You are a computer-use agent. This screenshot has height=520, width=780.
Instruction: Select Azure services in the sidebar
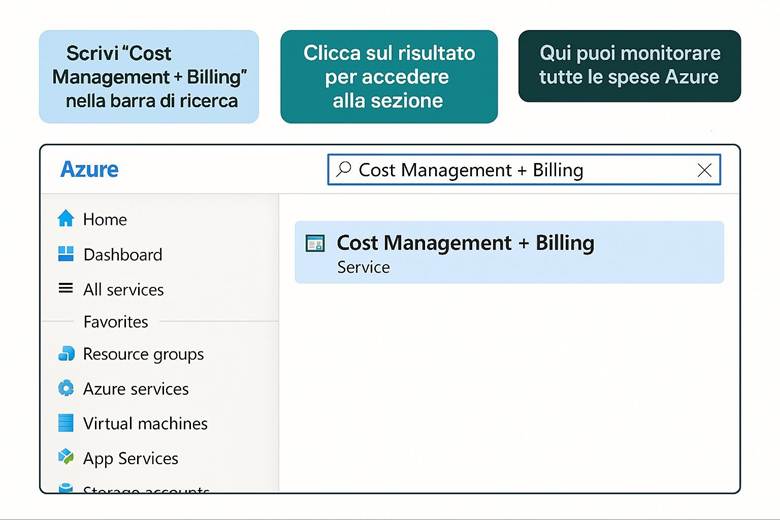[x=136, y=389]
